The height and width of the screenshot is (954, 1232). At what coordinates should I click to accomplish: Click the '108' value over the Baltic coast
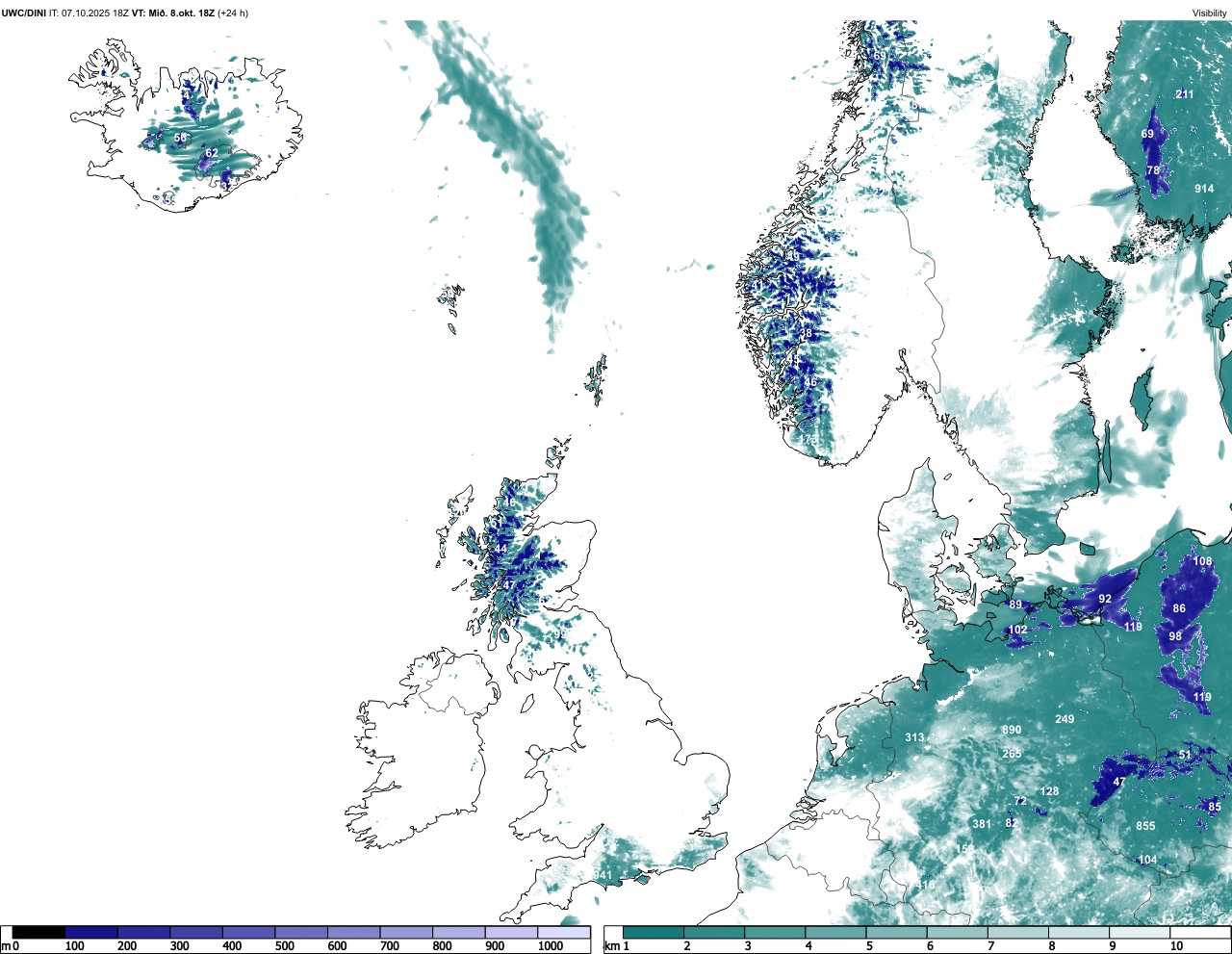click(1203, 561)
